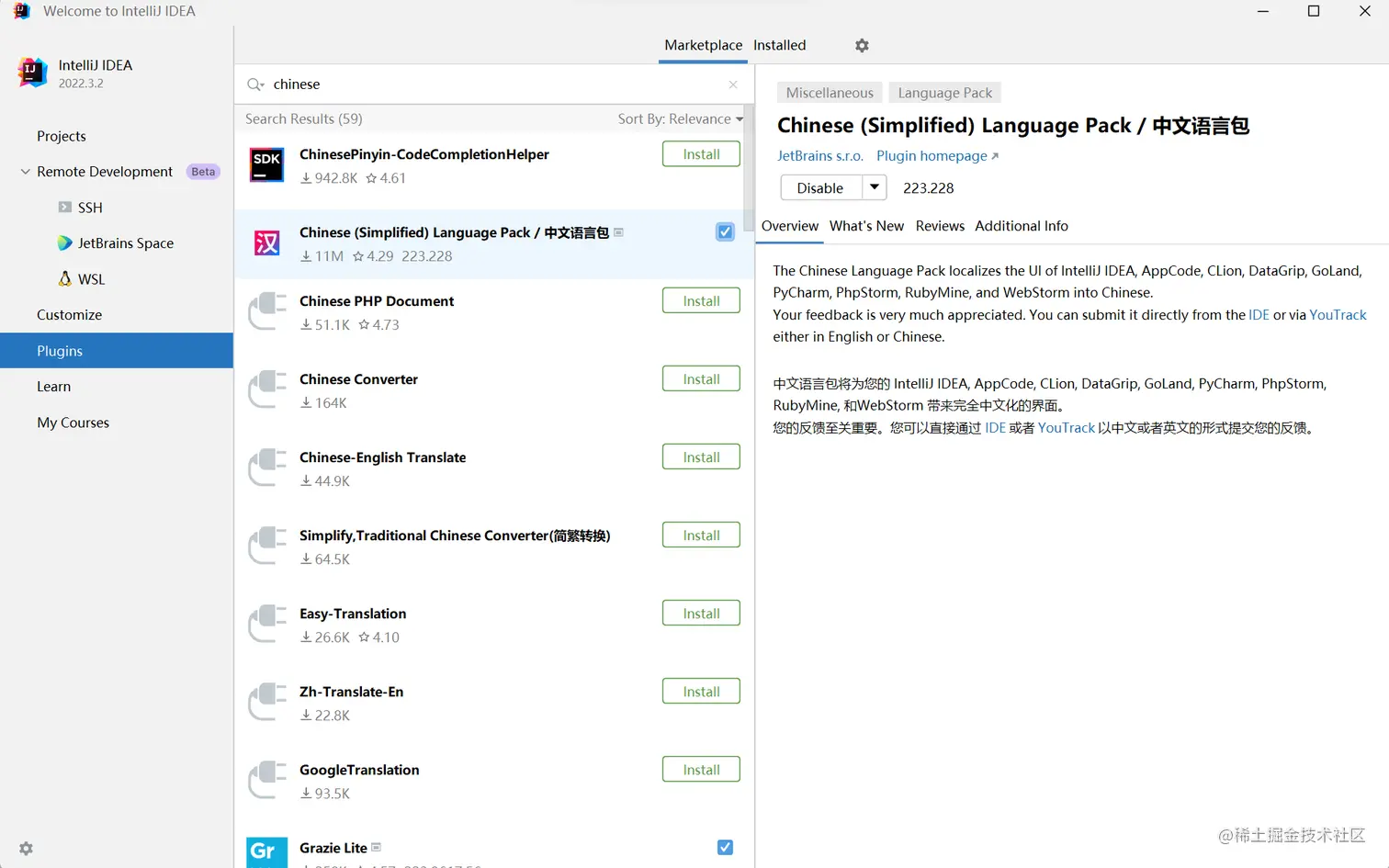Select Plugins in the sidebar
The width and height of the screenshot is (1389, 868).
click(117, 351)
